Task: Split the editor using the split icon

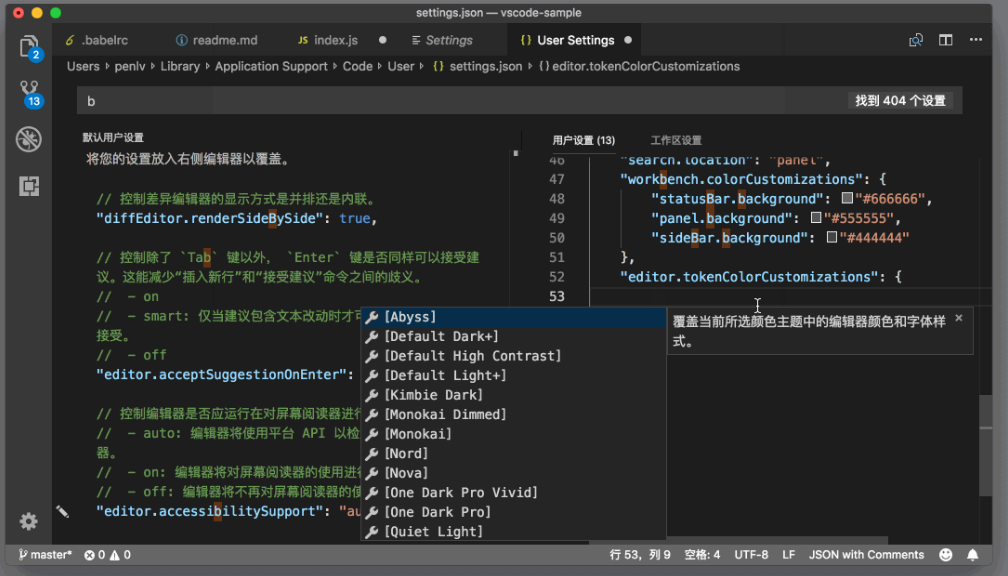Action: coord(915,38)
